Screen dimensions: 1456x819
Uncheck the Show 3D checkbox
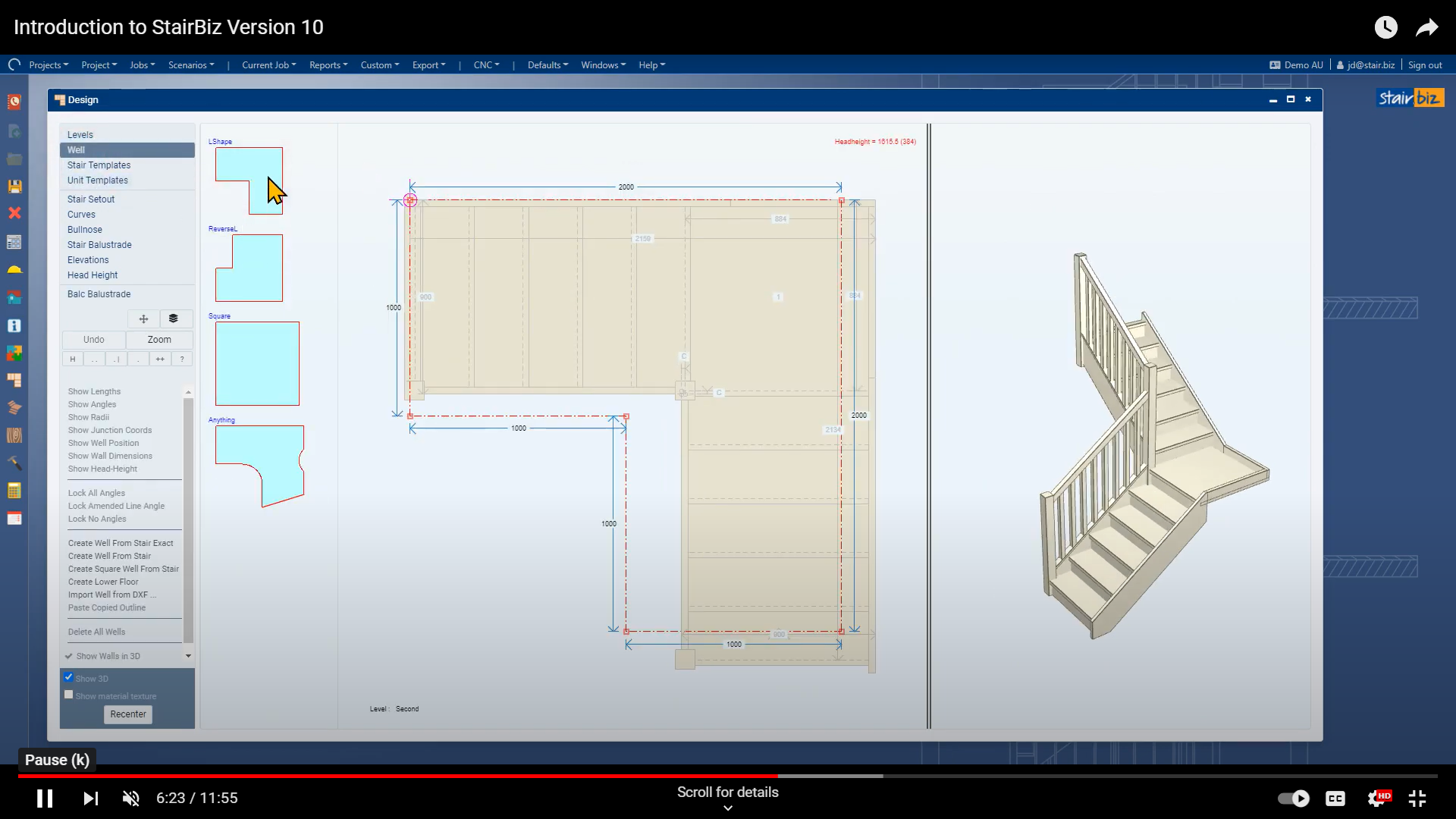point(69,677)
